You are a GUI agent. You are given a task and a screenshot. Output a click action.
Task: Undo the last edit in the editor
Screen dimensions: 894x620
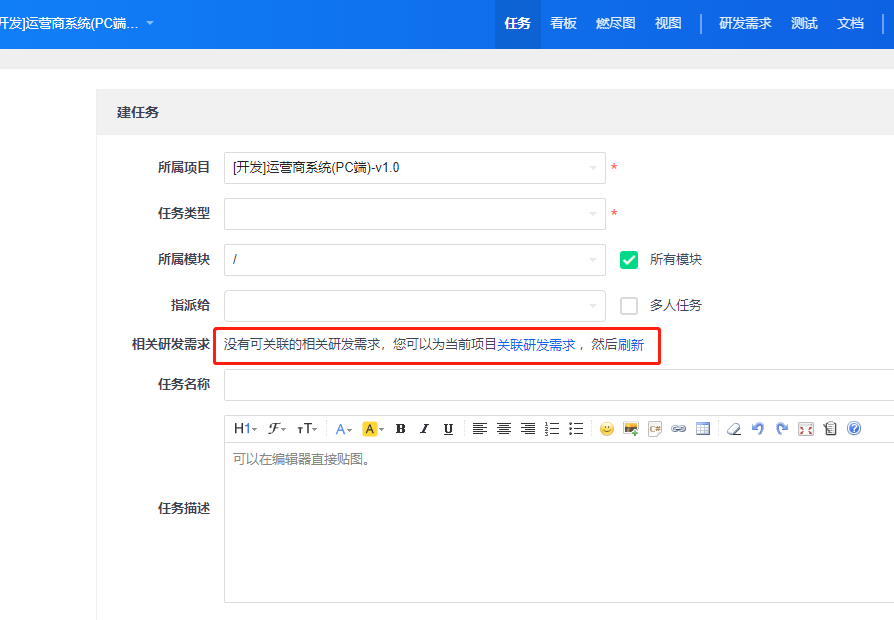tap(758, 428)
